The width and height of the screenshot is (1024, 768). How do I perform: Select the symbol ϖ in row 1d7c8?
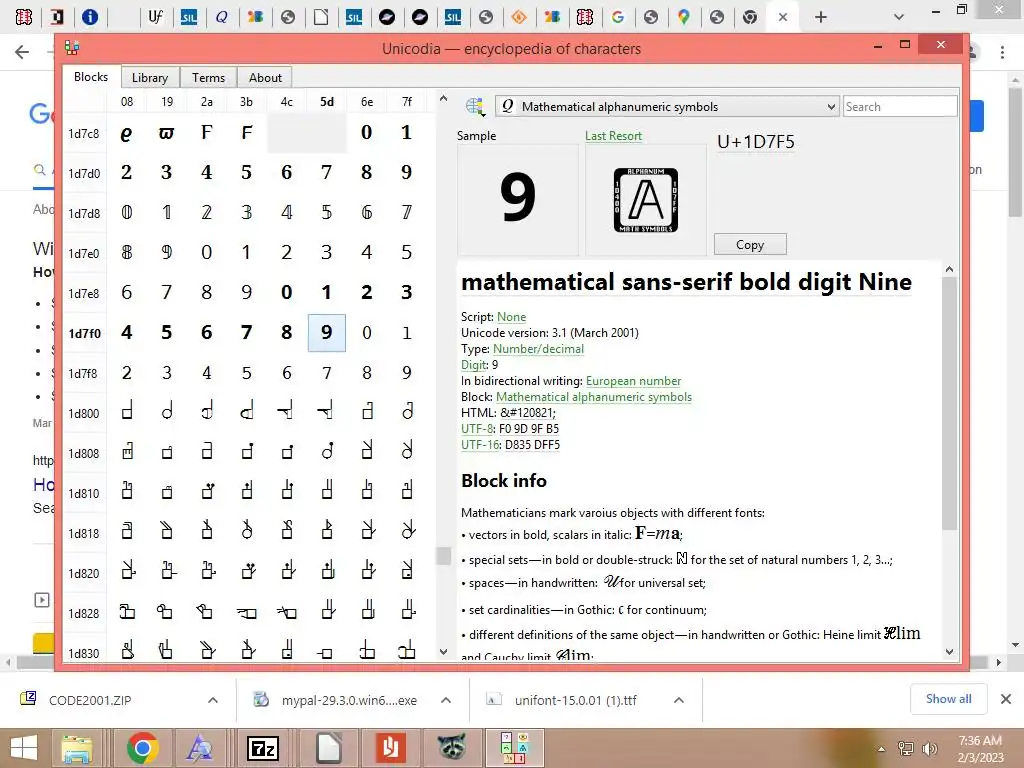coord(167,133)
